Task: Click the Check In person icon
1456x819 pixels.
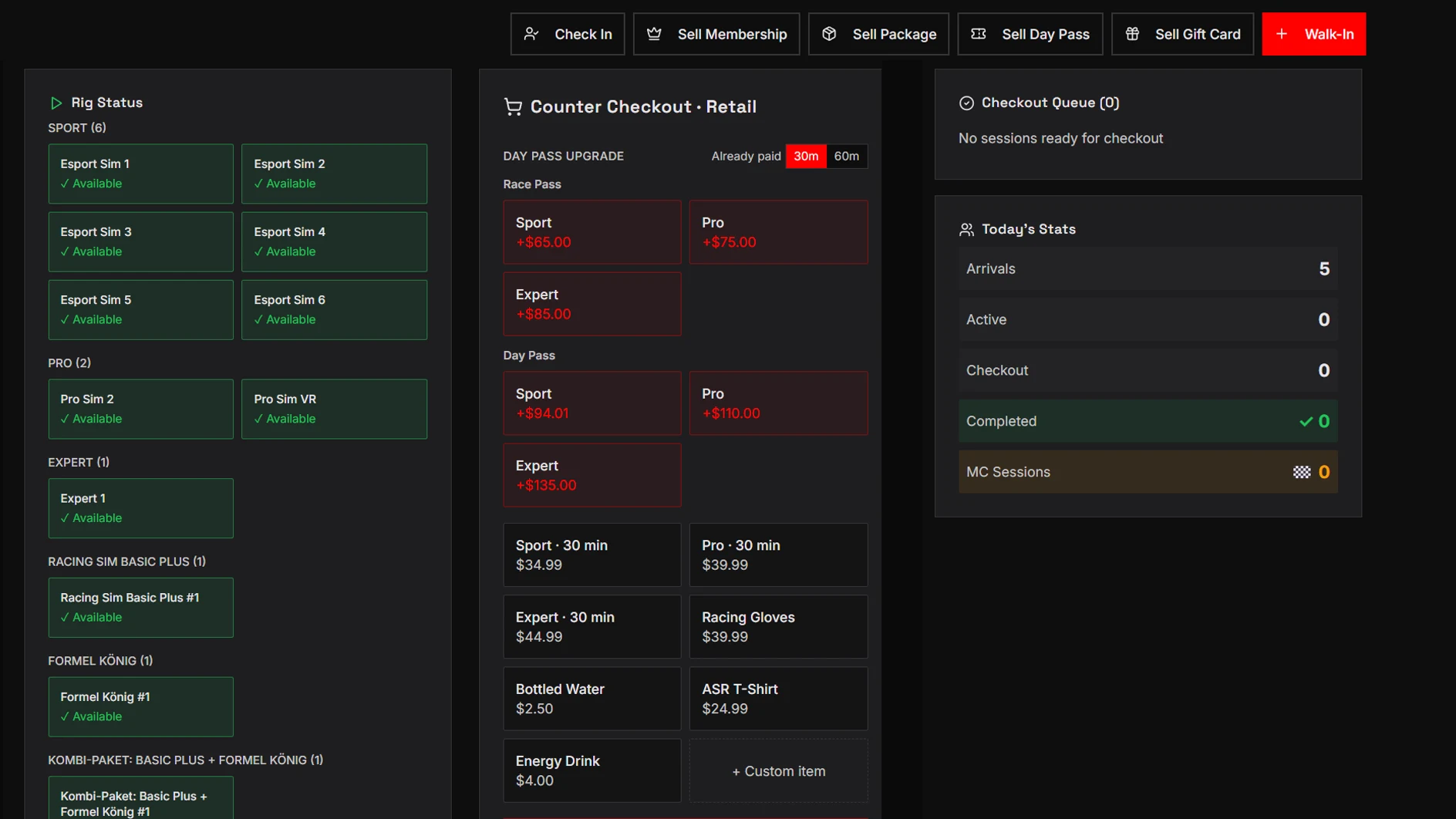Action: click(x=531, y=34)
